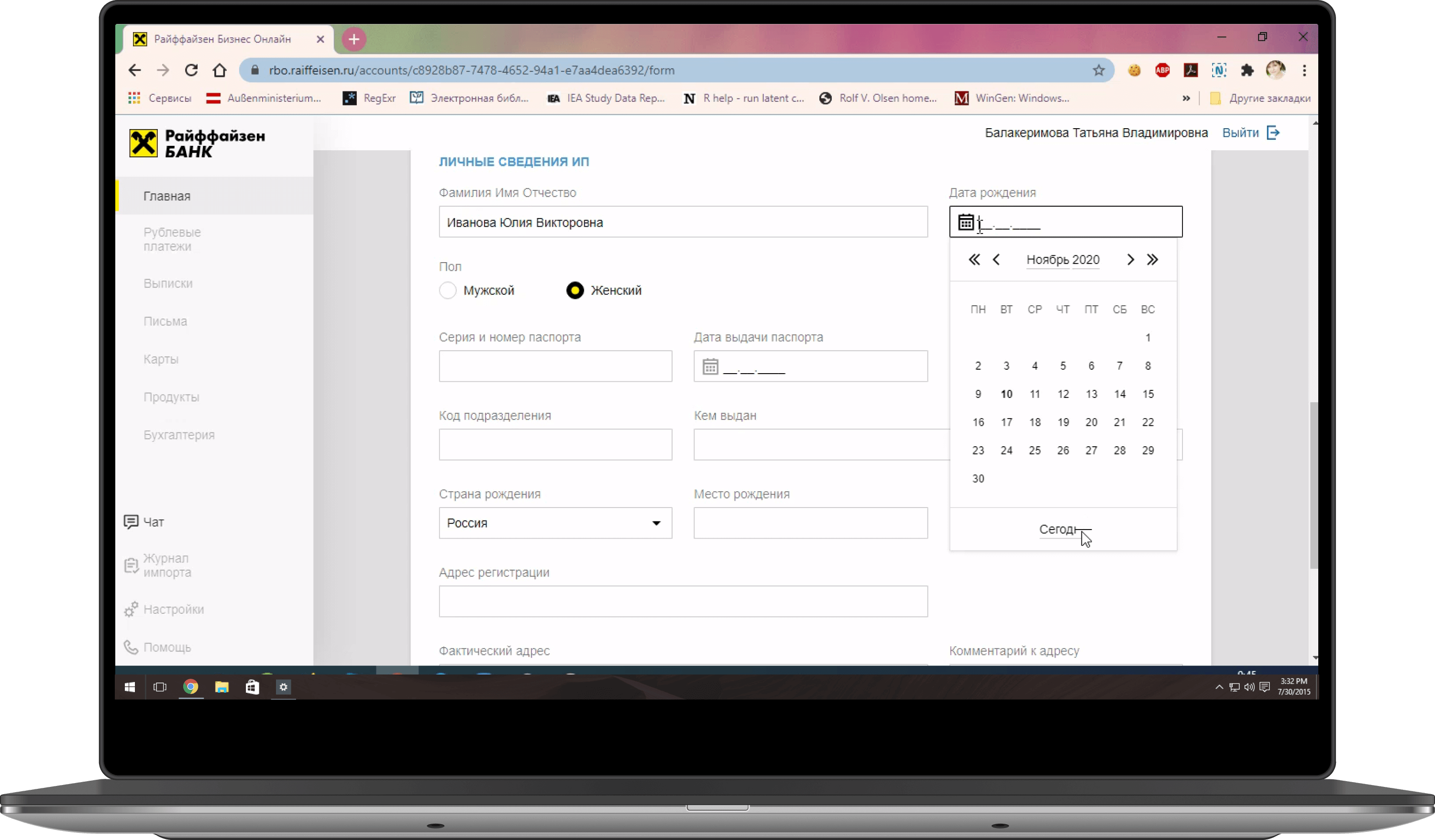Click the logout arrow icon next to Выйти
Viewport: 1435px width, 840px height.
(1273, 133)
